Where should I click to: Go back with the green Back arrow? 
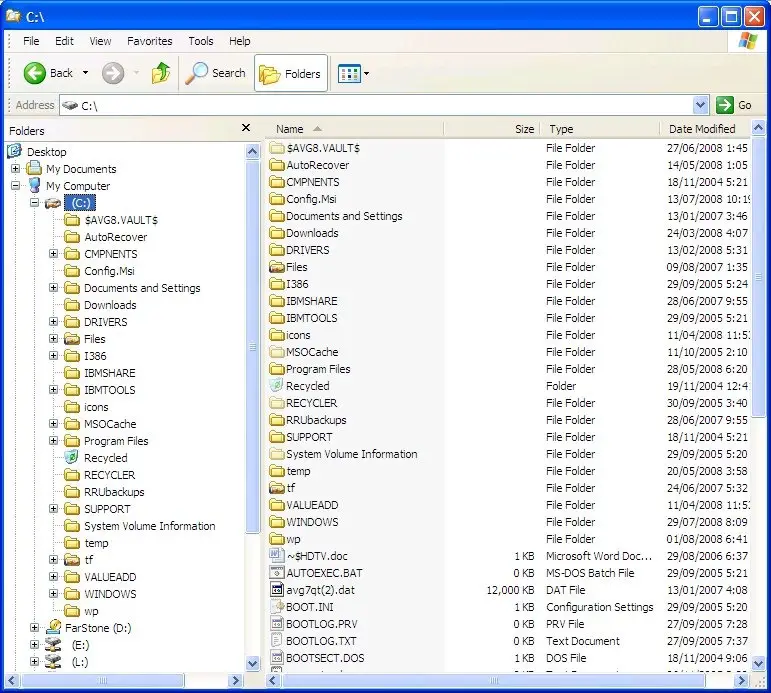(35, 73)
